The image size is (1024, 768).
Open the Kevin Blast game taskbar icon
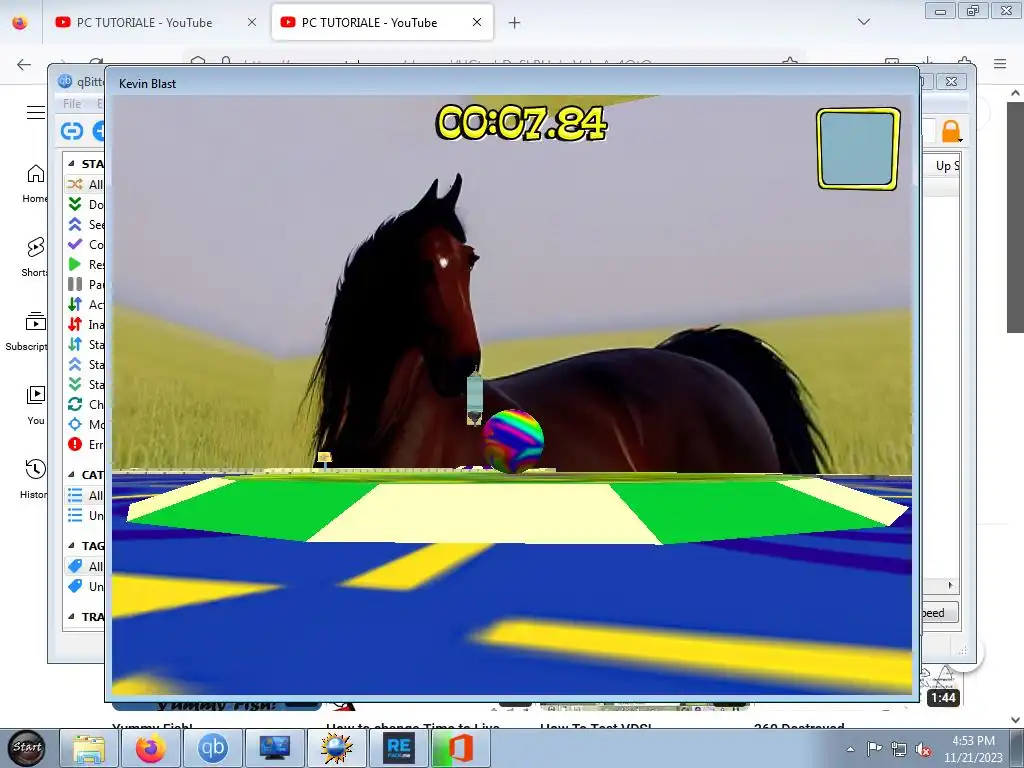[x=336, y=748]
